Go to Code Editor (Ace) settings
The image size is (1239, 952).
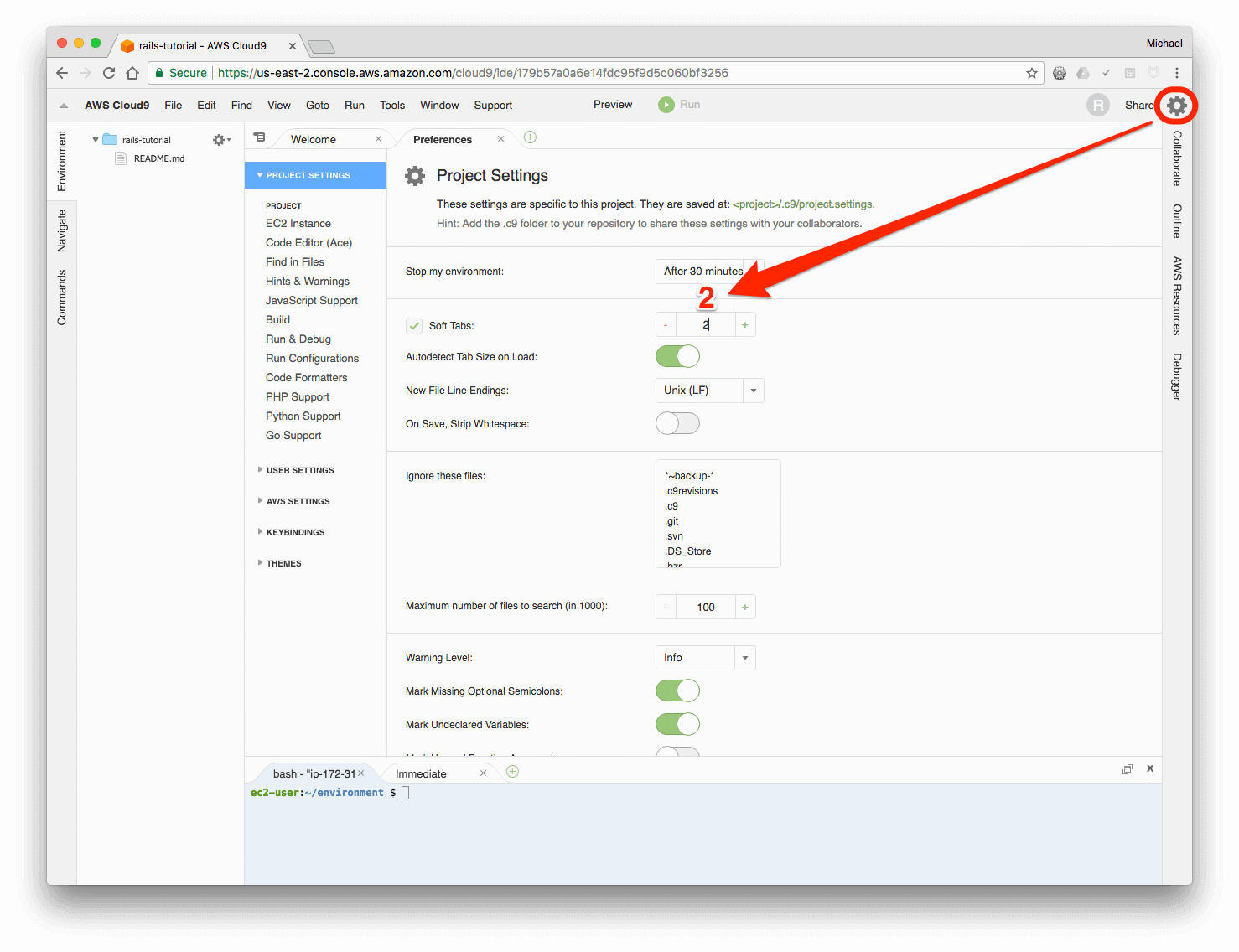click(308, 243)
